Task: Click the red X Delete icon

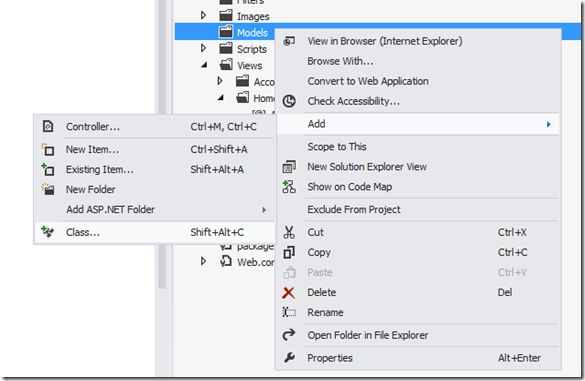Action: 288,293
